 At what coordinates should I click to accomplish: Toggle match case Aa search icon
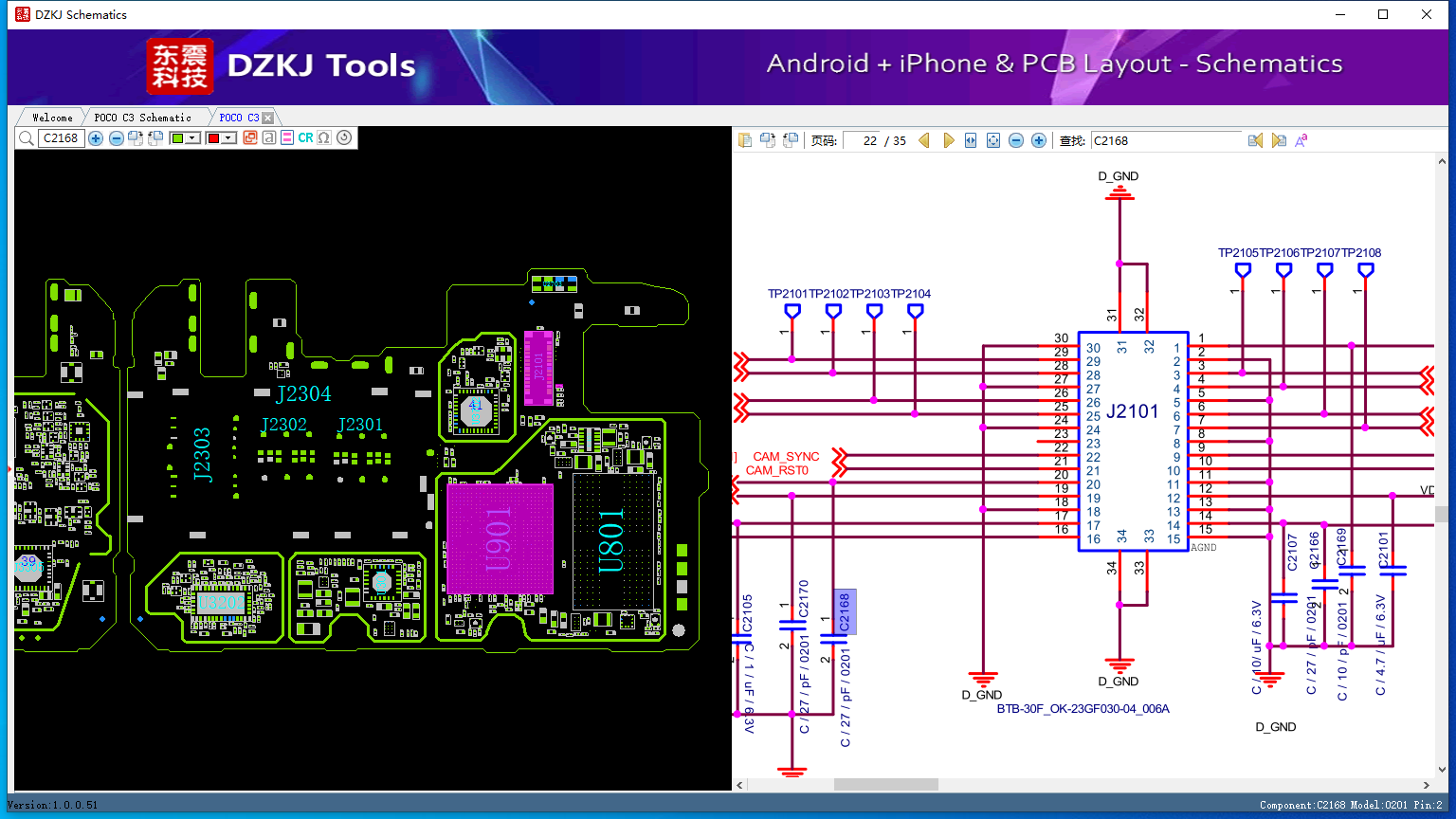pyautogui.click(x=1301, y=140)
